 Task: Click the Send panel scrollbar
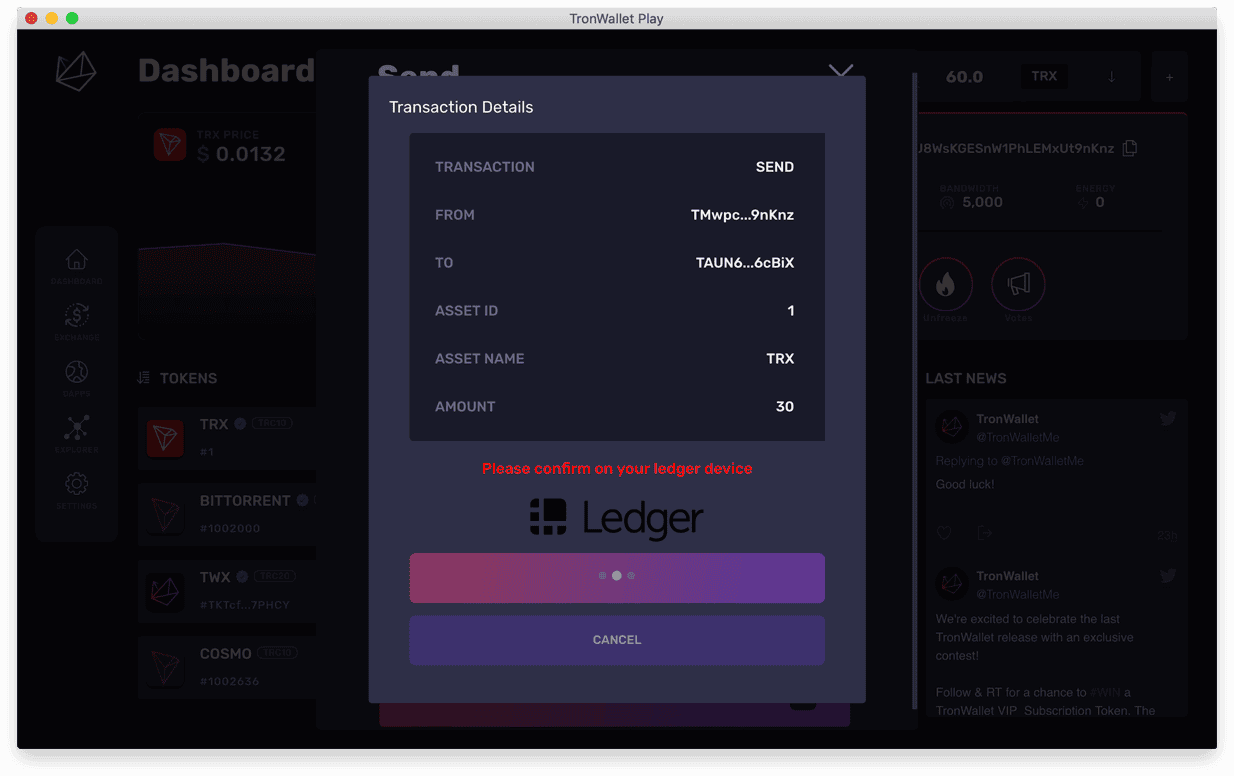(x=915, y=390)
